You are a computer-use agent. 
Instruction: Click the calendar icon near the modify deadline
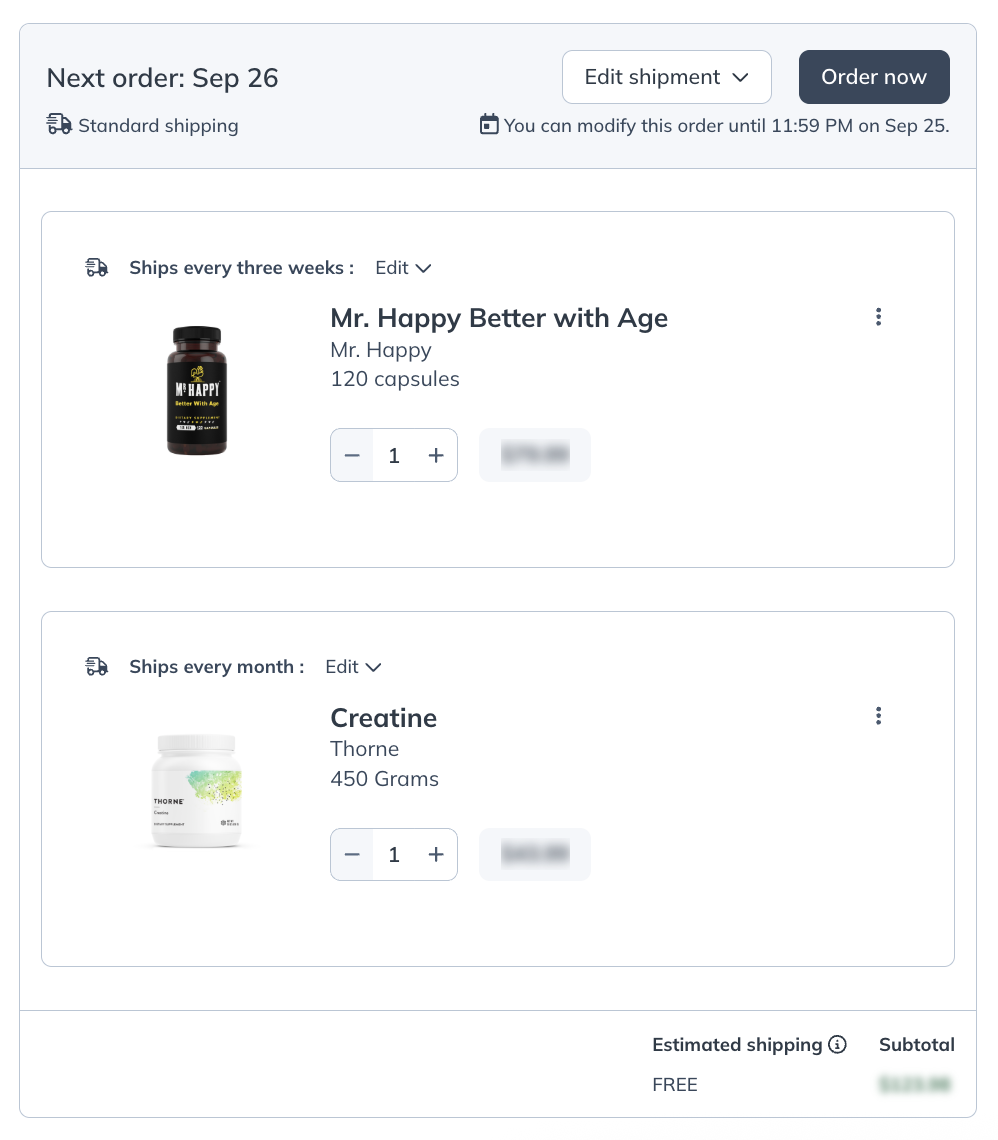(489, 124)
